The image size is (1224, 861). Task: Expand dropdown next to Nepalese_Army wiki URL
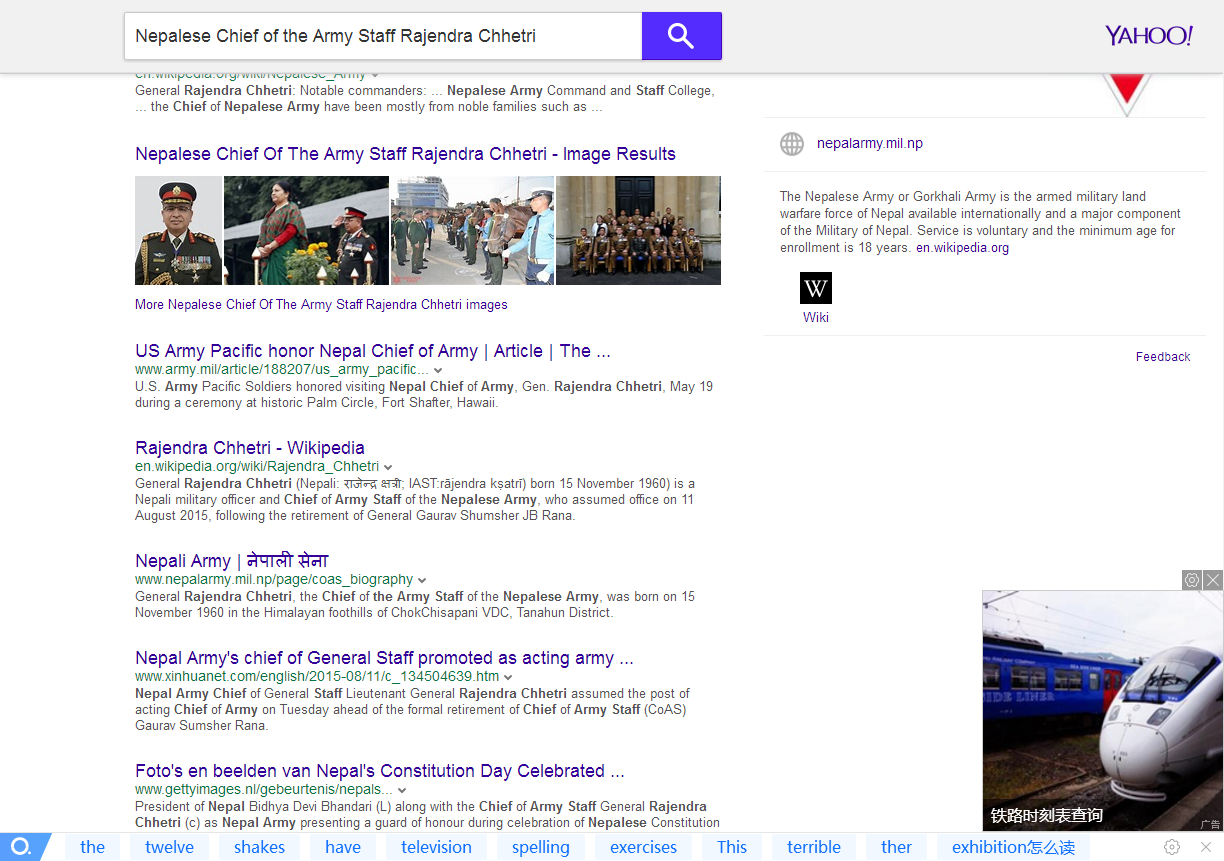[375, 74]
